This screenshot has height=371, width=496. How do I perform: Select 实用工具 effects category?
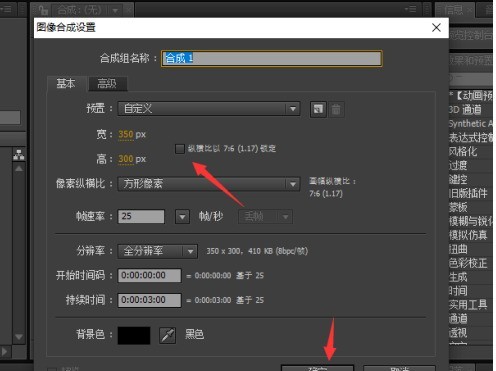coord(468,305)
